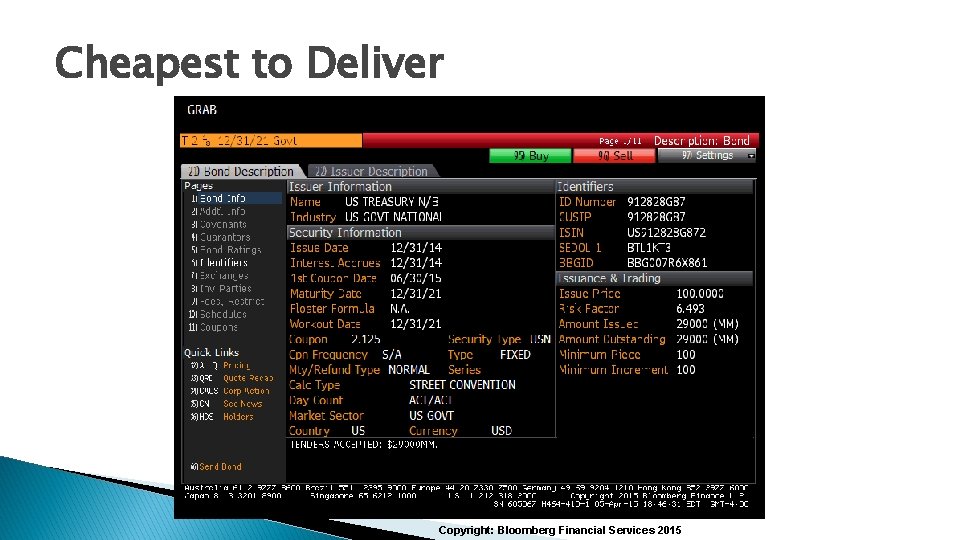Open the 97 Settings dropdown
960x540 pixels.
[x=707, y=156]
